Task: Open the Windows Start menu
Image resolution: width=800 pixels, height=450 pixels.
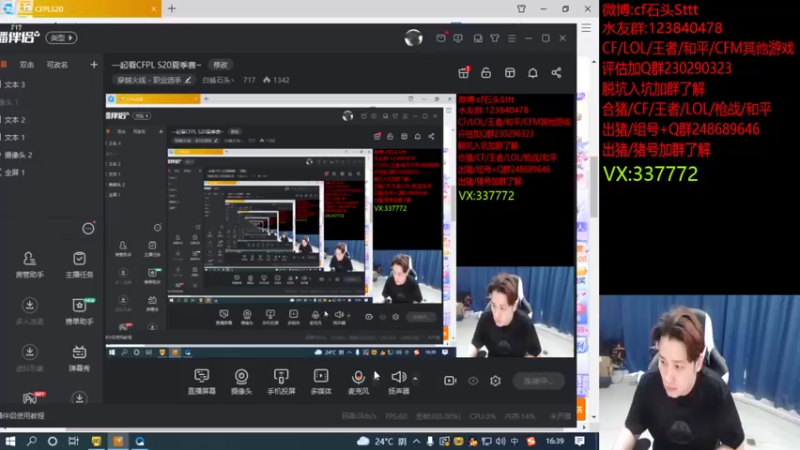Action: pyautogui.click(x=10, y=441)
